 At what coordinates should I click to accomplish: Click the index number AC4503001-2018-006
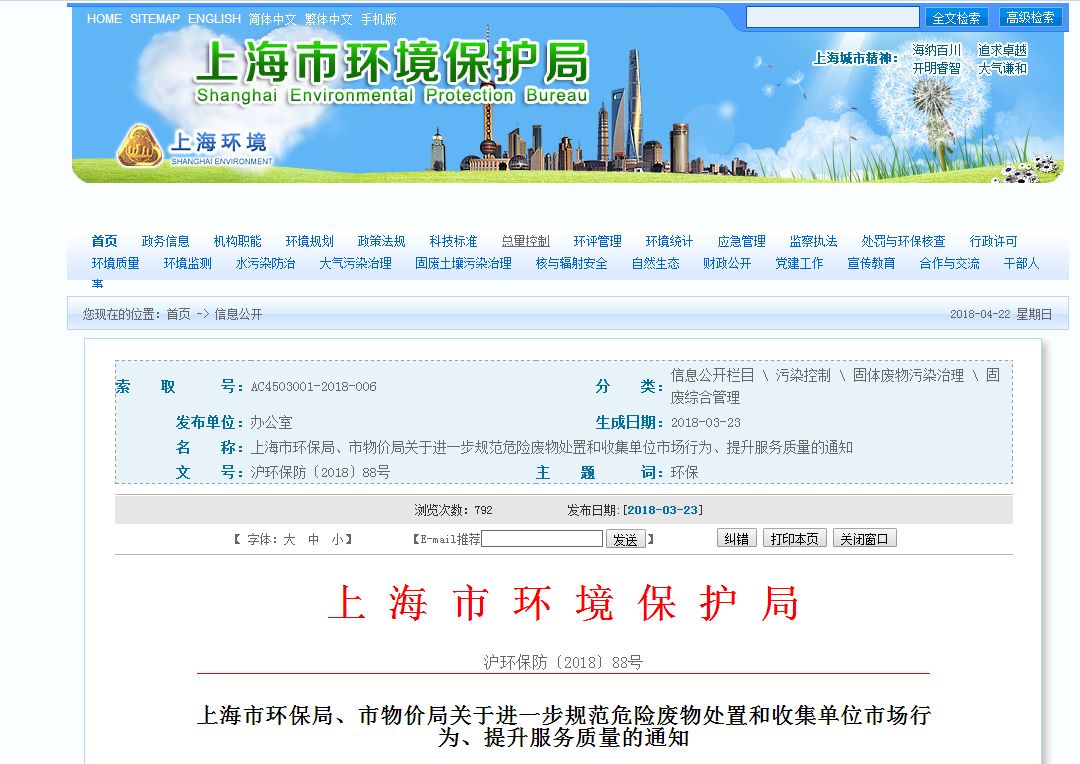[313, 387]
